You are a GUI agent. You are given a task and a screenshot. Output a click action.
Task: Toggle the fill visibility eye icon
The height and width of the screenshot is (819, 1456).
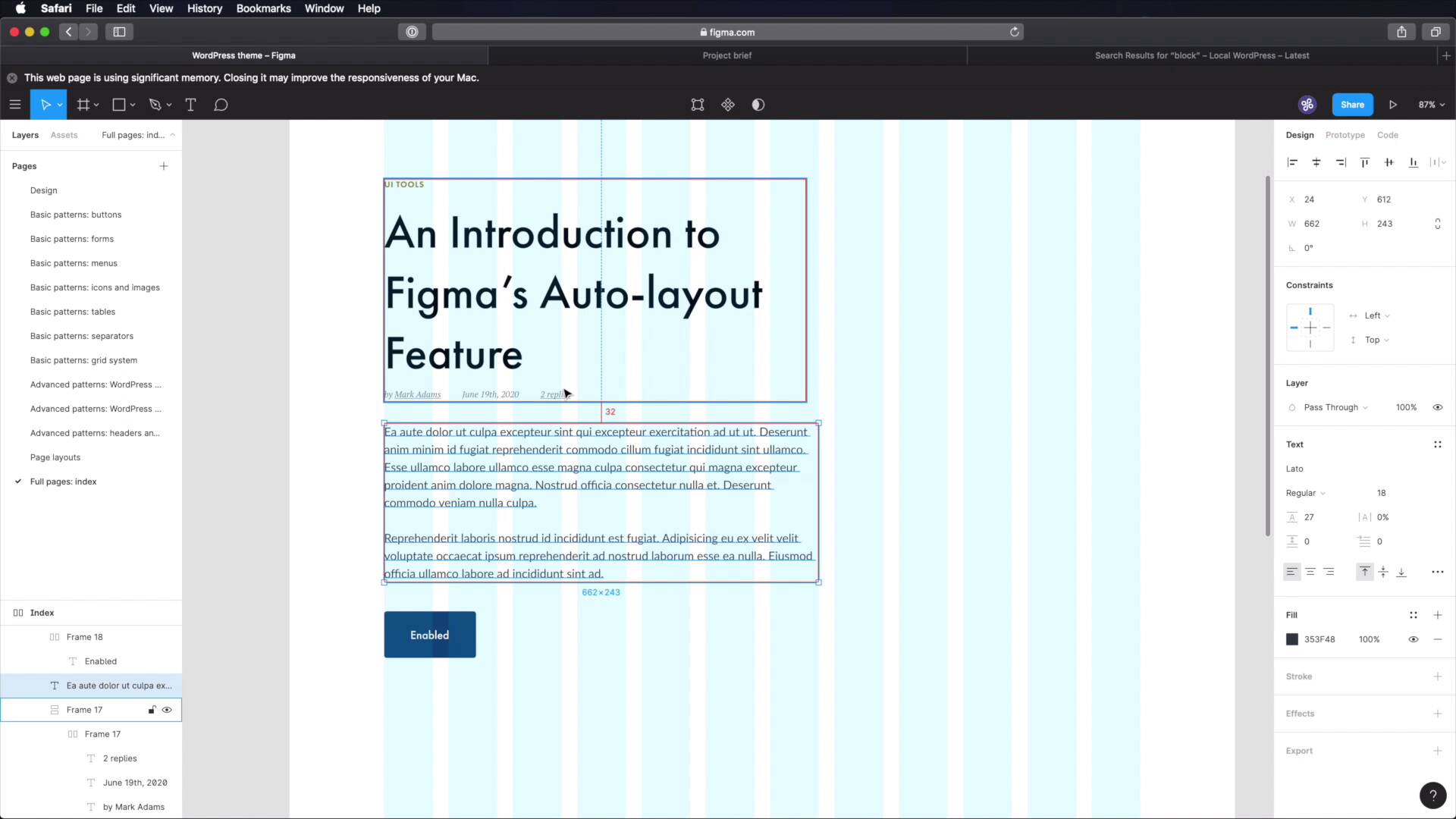click(x=1414, y=639)
